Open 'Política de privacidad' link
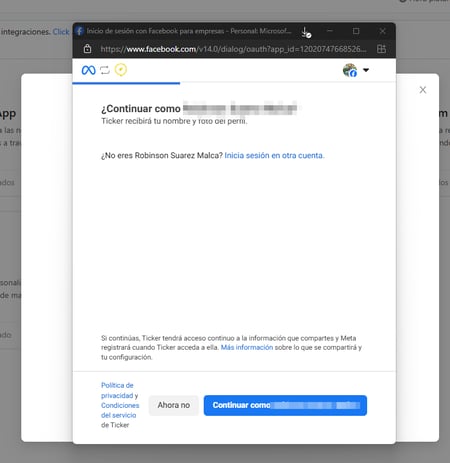This screenshot has width=450, height=463. (x=117, y=390)
